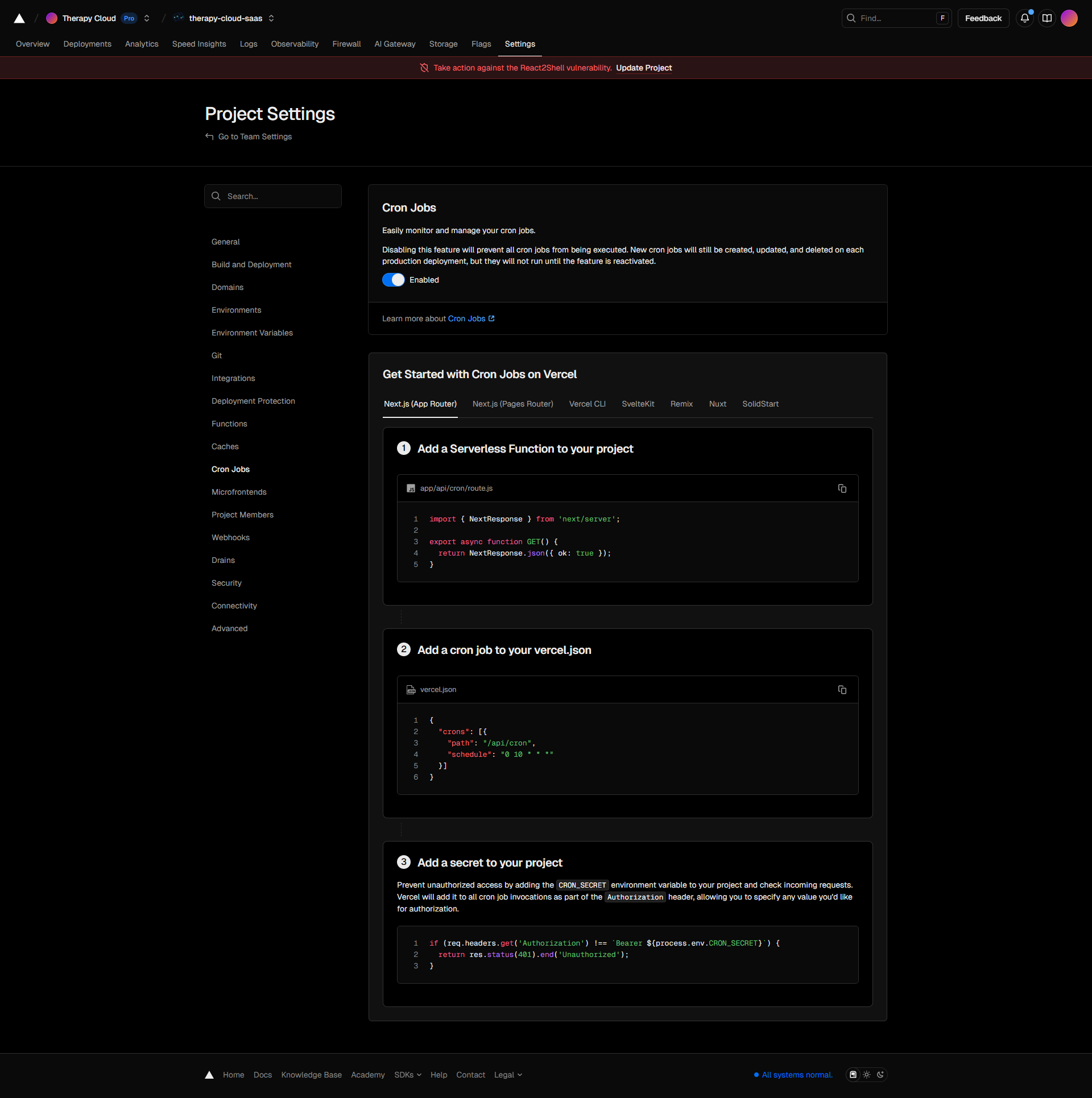Viewport: 1092px width, 1098px height.
Task: Copy the route.js code snippet
Action: (842, 488)
